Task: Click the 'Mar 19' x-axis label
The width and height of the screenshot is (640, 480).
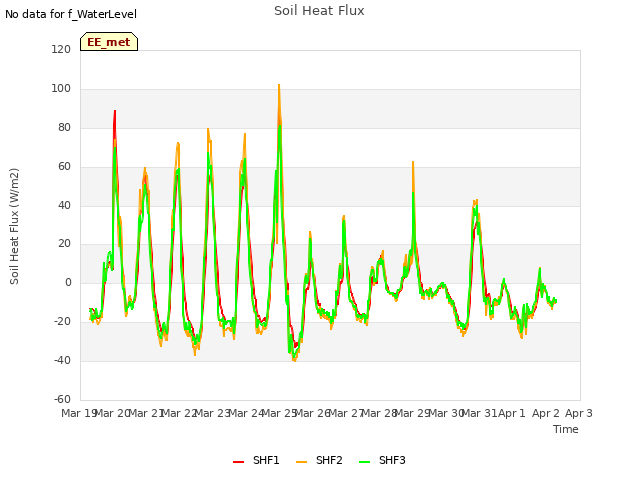Action: click(78, 413)
